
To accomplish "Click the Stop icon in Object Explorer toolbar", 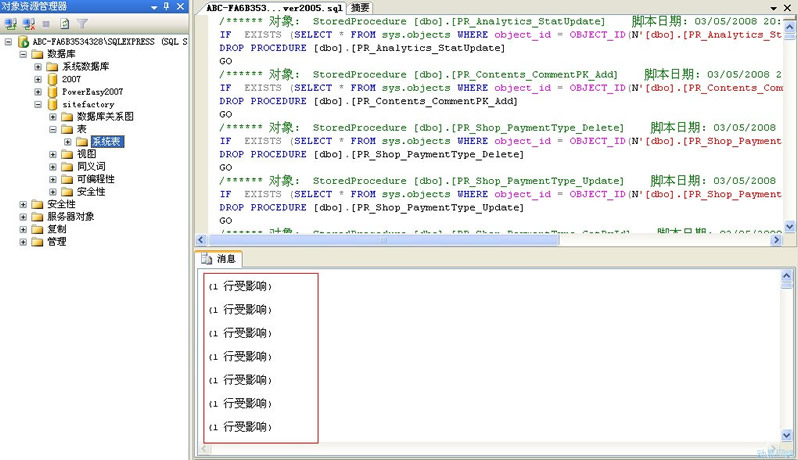I will 46,23.
